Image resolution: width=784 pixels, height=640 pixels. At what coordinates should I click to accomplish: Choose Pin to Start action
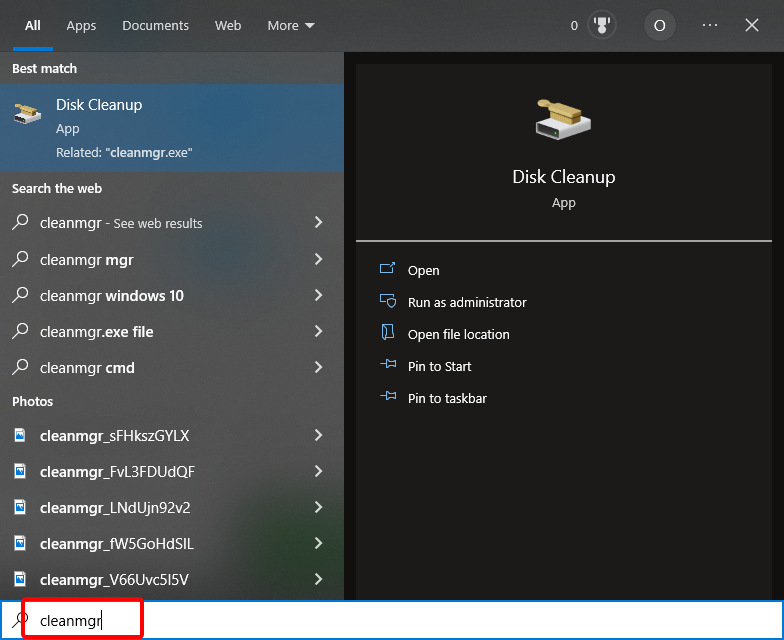click(439, 366)
